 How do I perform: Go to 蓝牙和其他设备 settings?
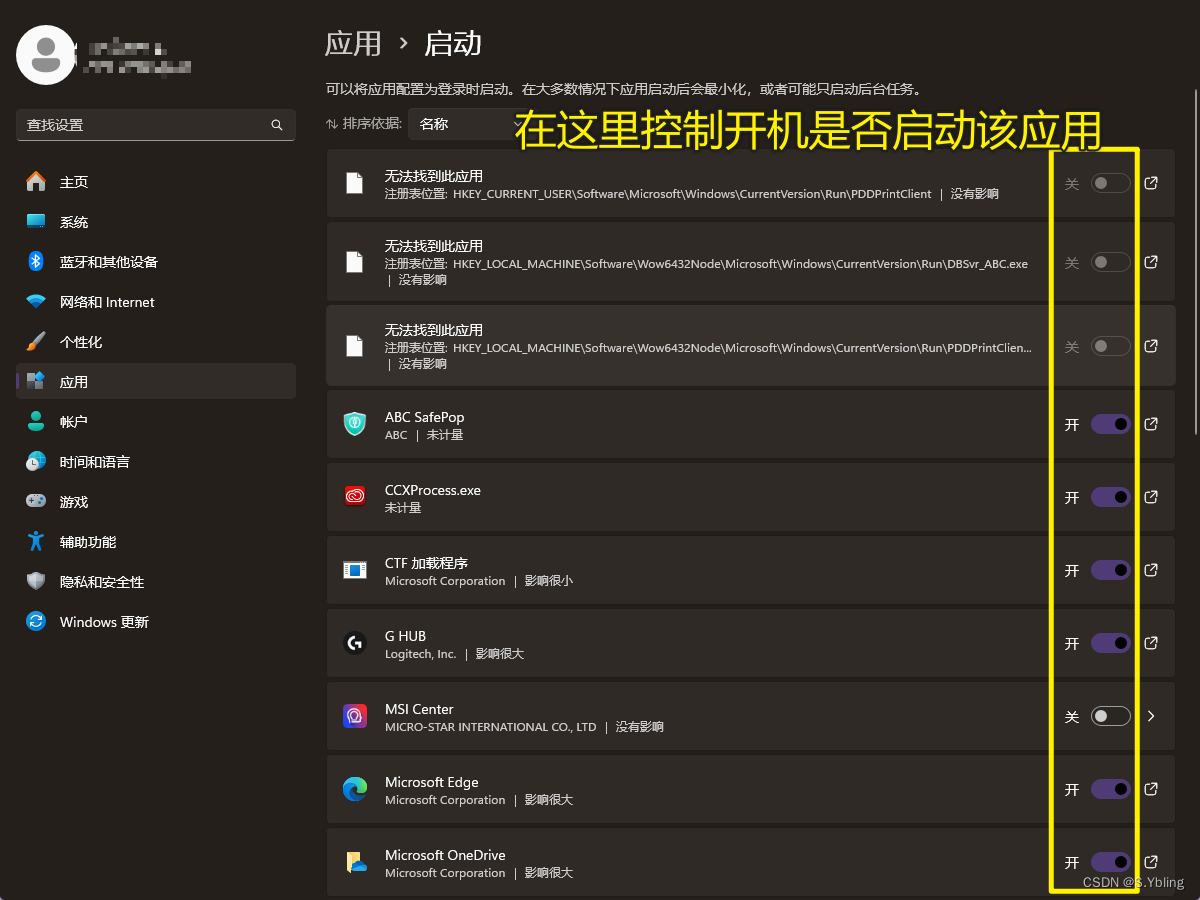coord(156,262)
